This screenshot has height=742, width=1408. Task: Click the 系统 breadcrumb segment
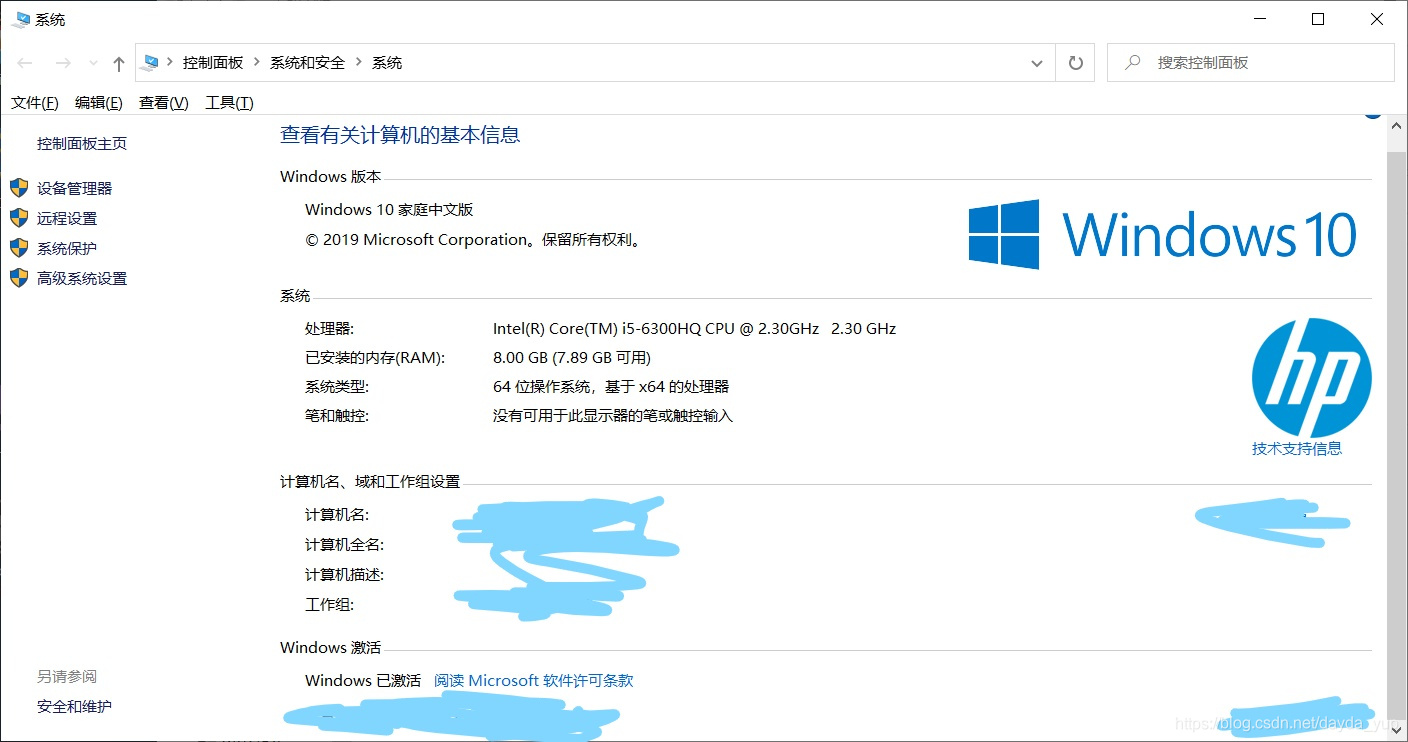click(x=387, y=62)
